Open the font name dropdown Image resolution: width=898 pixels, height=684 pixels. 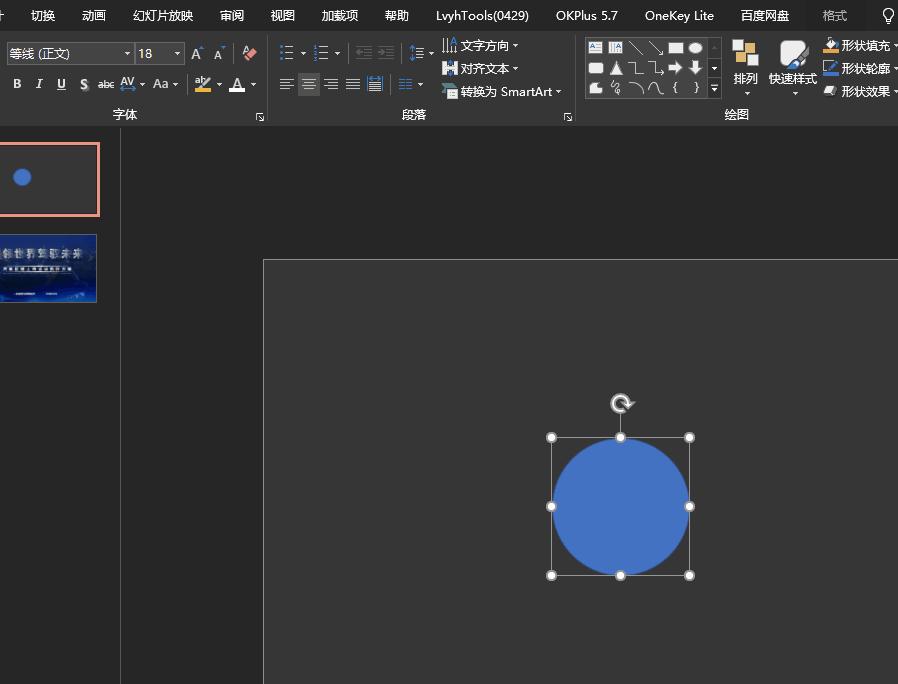click(127, 54)
